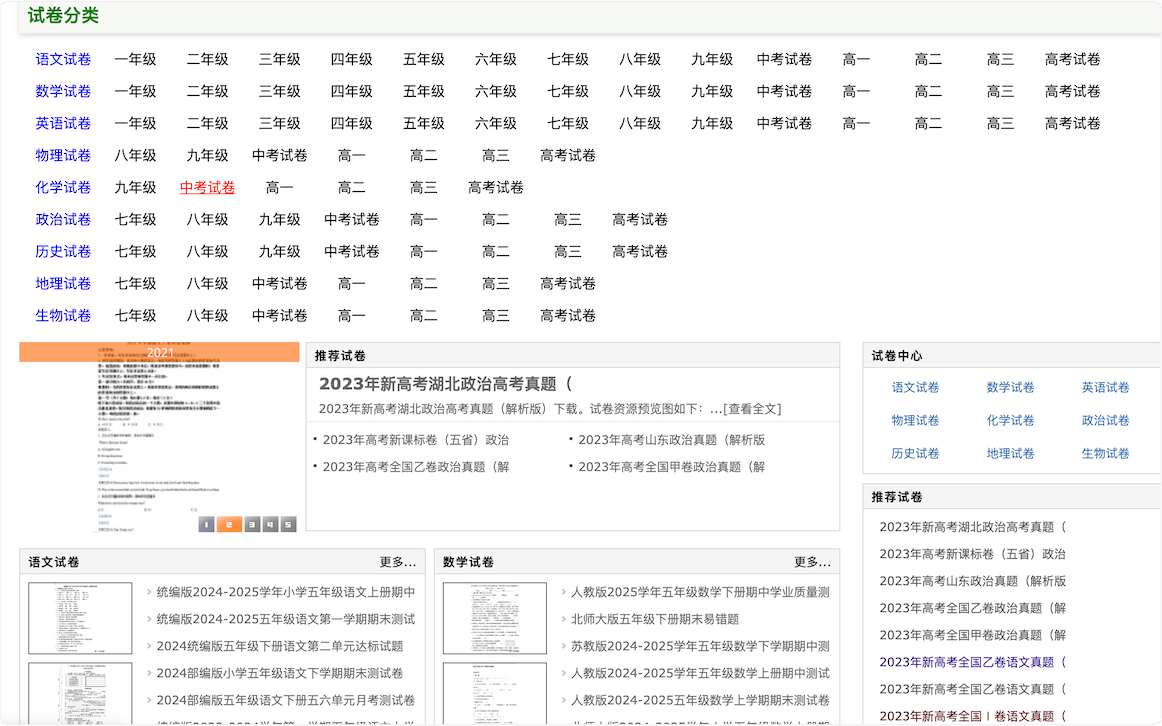1162x726 pixels.
Task: Open 生物试卷 in the 试卷中心 sidebar
Action: tap(1105, 453)
